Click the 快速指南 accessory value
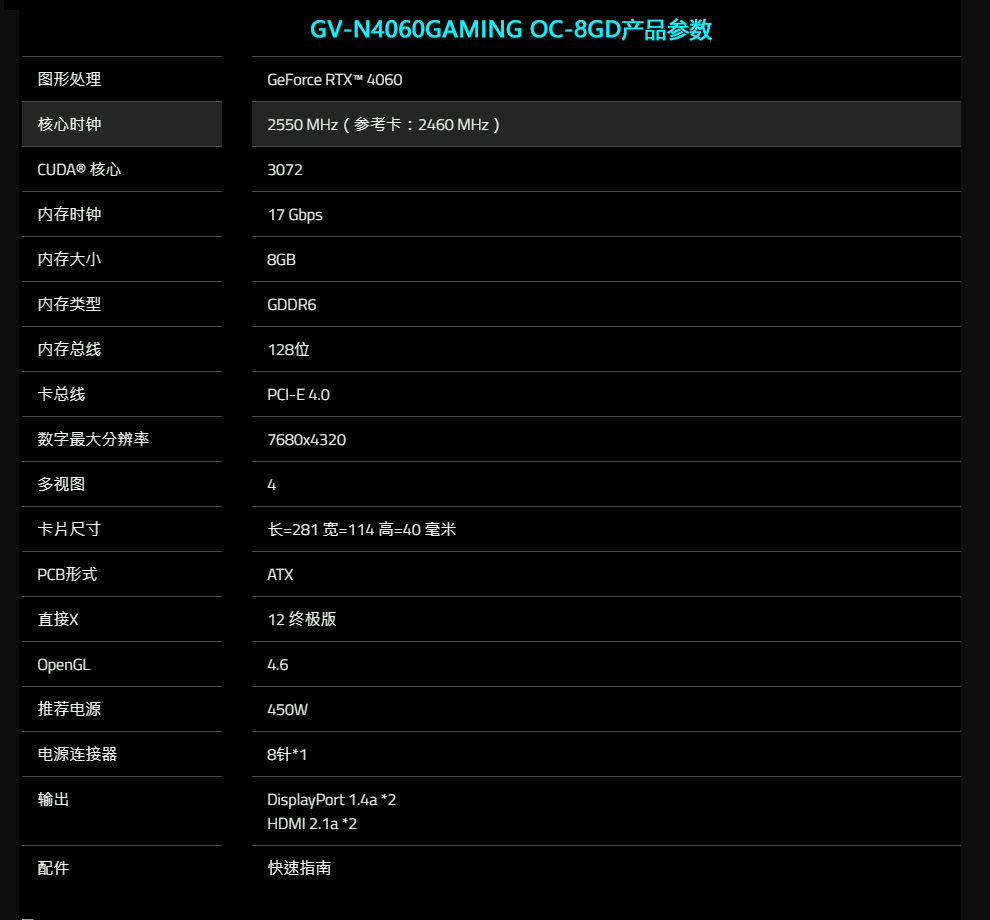The width and height of the screenshot is (990, 920). coord(299,868)
